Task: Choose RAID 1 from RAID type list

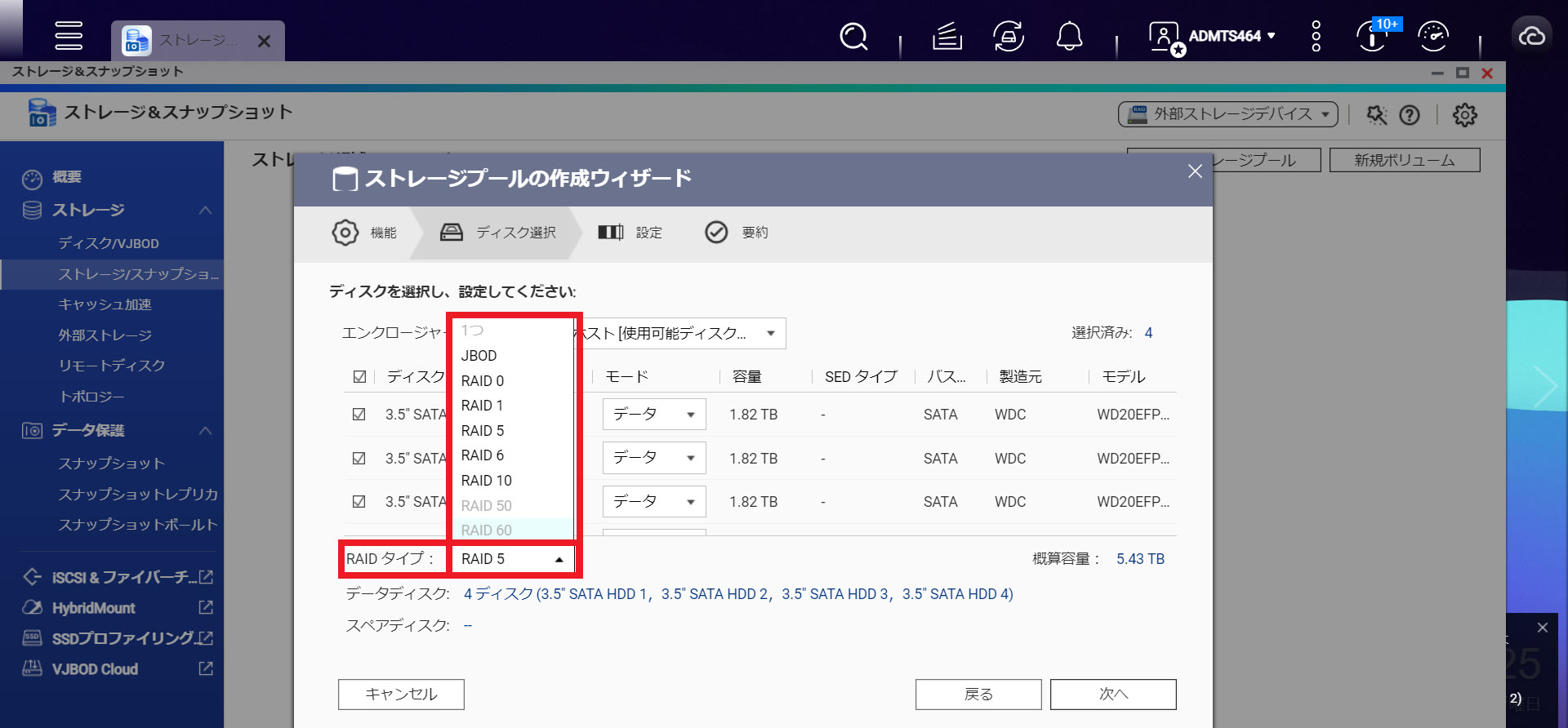Action: pos(512,406)
